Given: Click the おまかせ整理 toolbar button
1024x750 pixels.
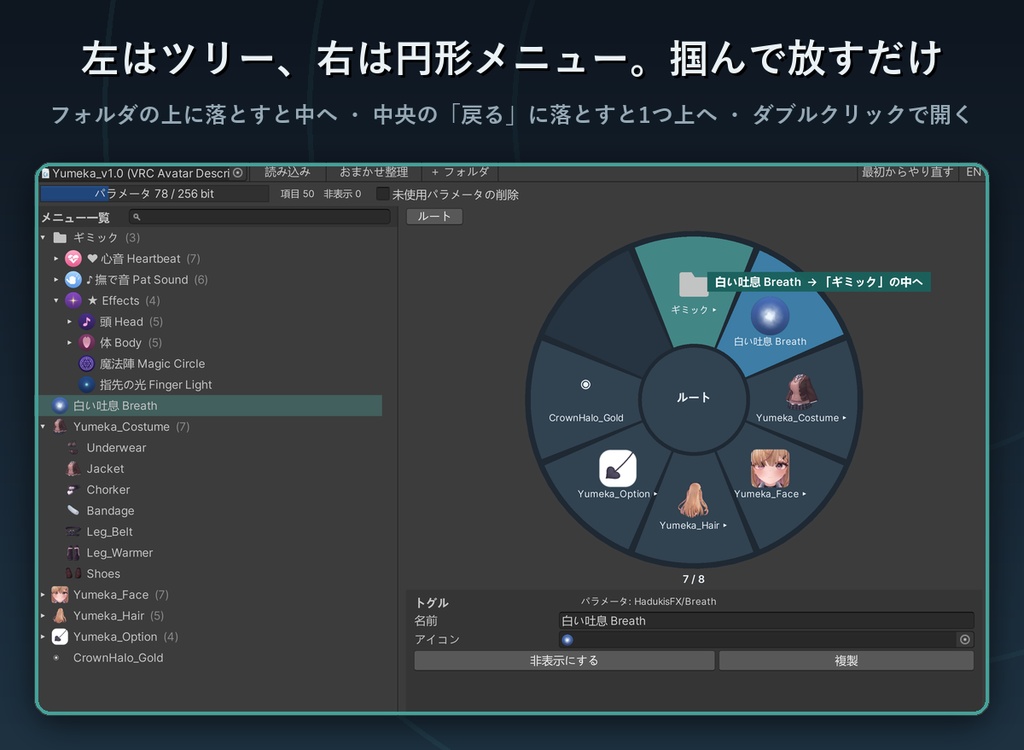Looking at the screenshot, I should pyautogui.click(x=374, y=172).
